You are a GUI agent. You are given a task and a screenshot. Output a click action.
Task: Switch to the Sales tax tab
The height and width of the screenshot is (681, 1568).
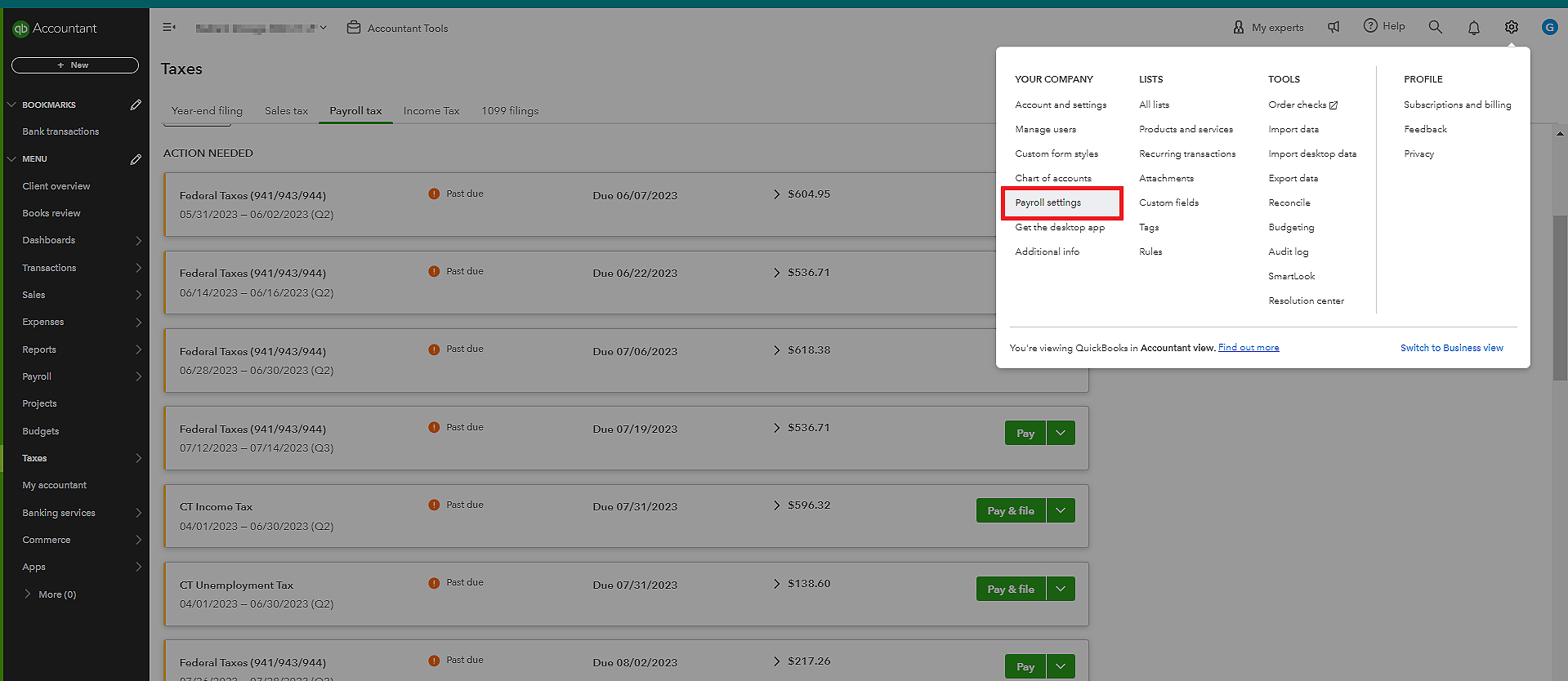[286, 111]
